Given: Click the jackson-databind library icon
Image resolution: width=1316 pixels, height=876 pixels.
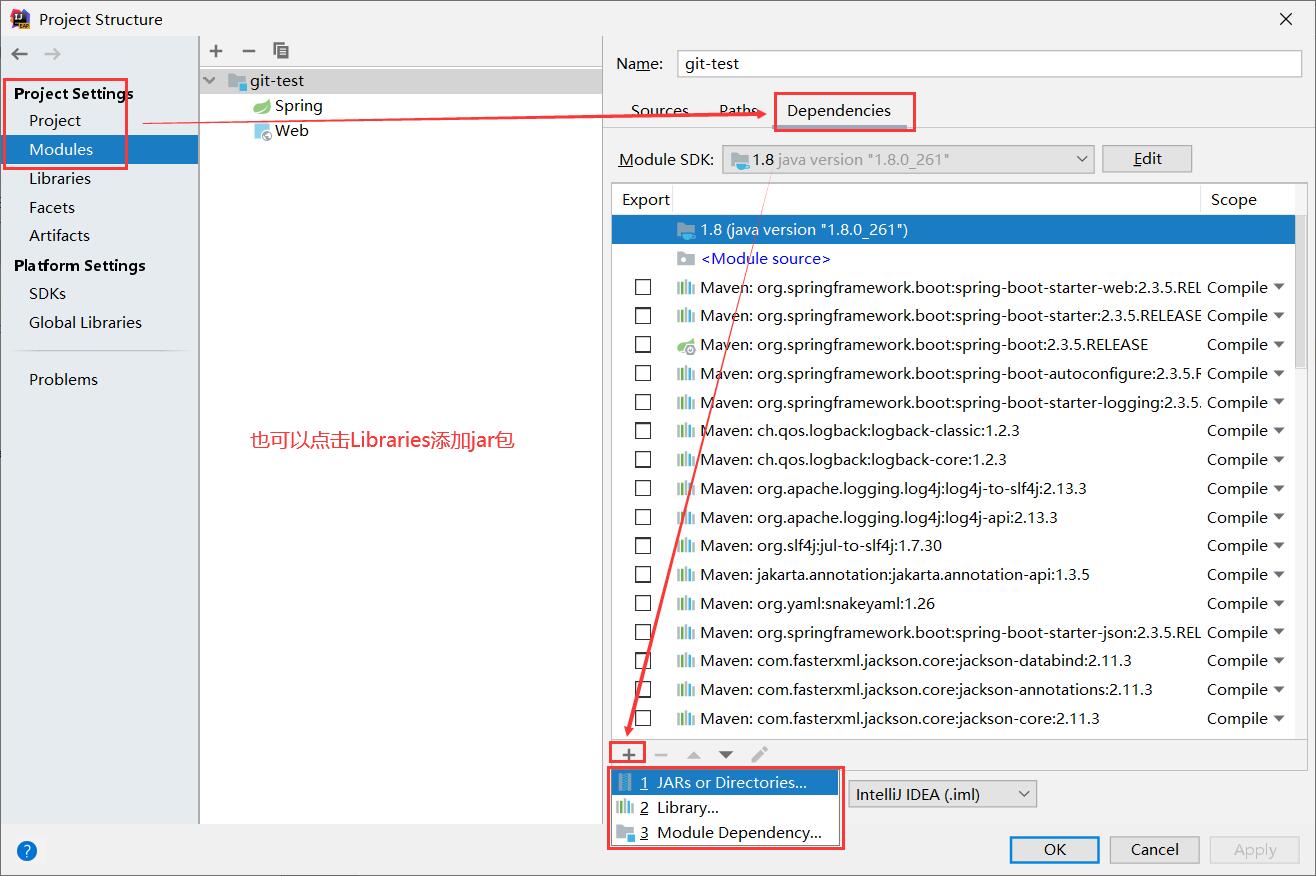Looking at the screenshot, I should pyautogui.click(x=685, y=661).
